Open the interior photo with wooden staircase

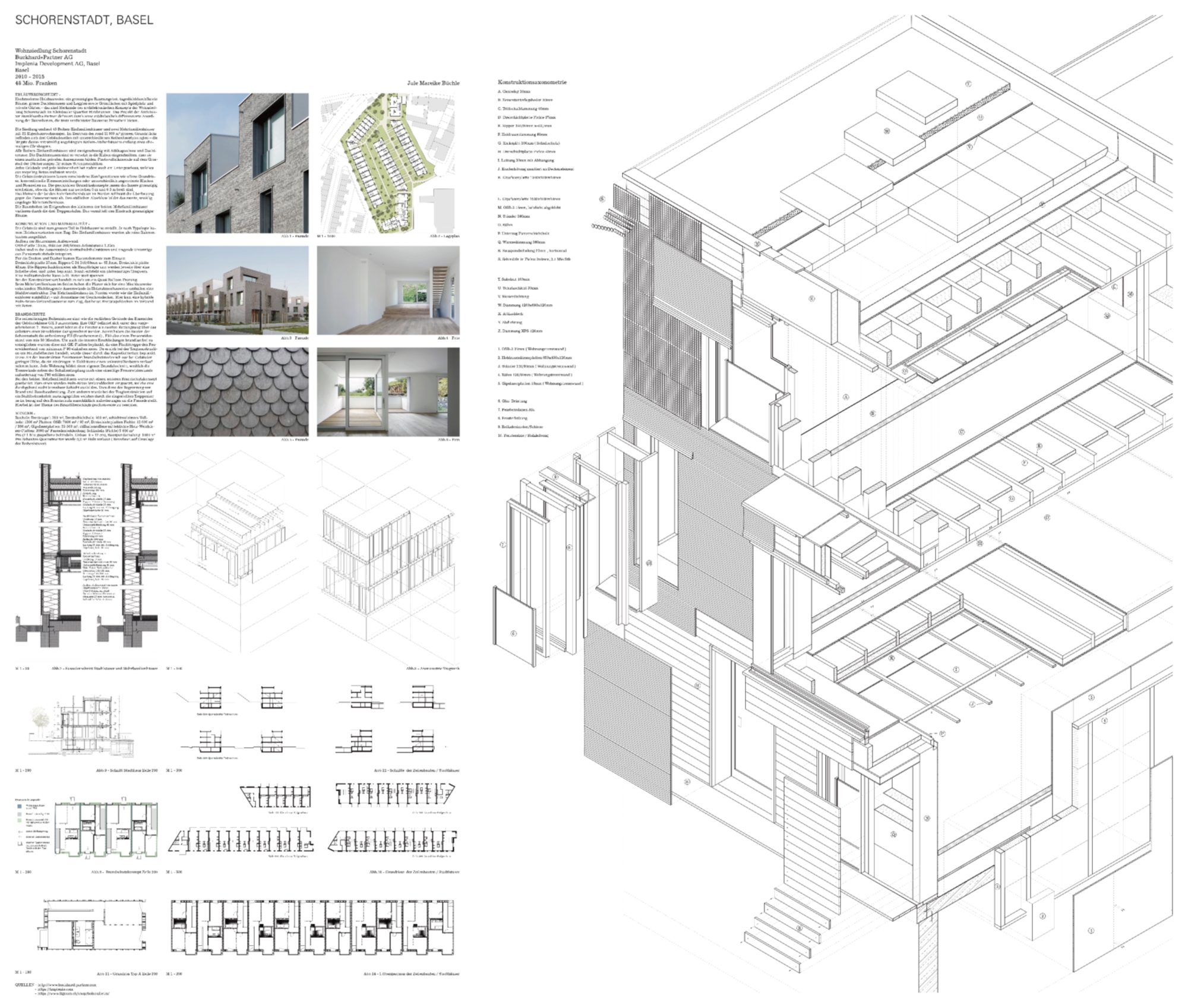(388, 290)
